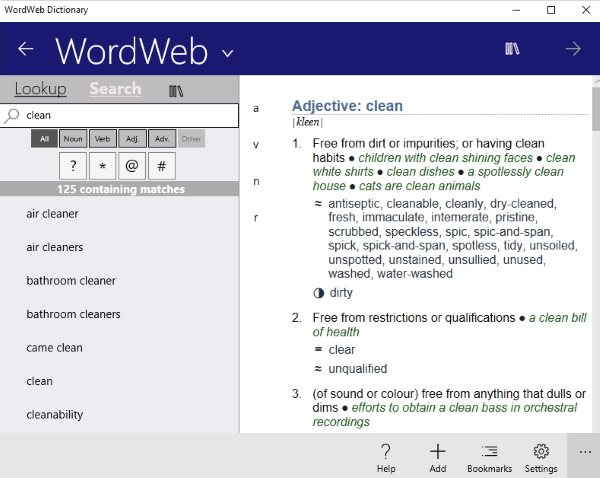Open the books icon in header
This screenshot has width=600, height=478.
click(x=513, y=49)
